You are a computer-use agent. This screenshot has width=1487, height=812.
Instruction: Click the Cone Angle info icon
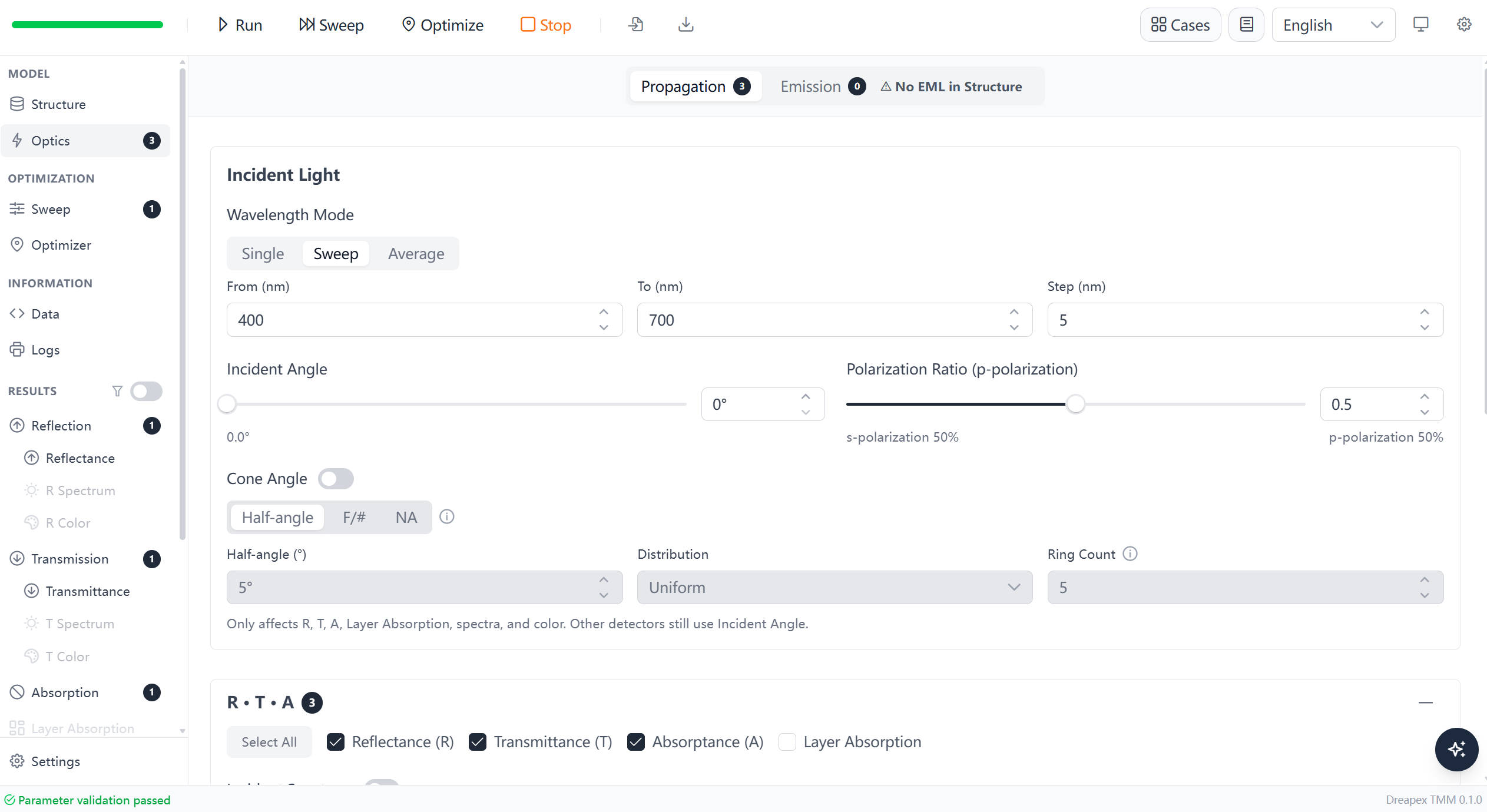point(447,517)
